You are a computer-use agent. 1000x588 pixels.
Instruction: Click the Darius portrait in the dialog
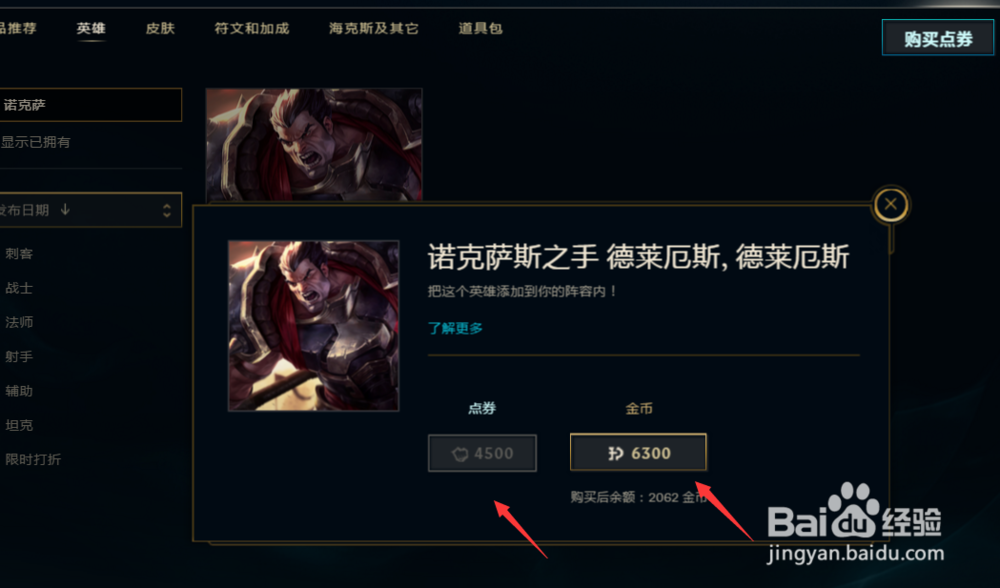[313, 325]
